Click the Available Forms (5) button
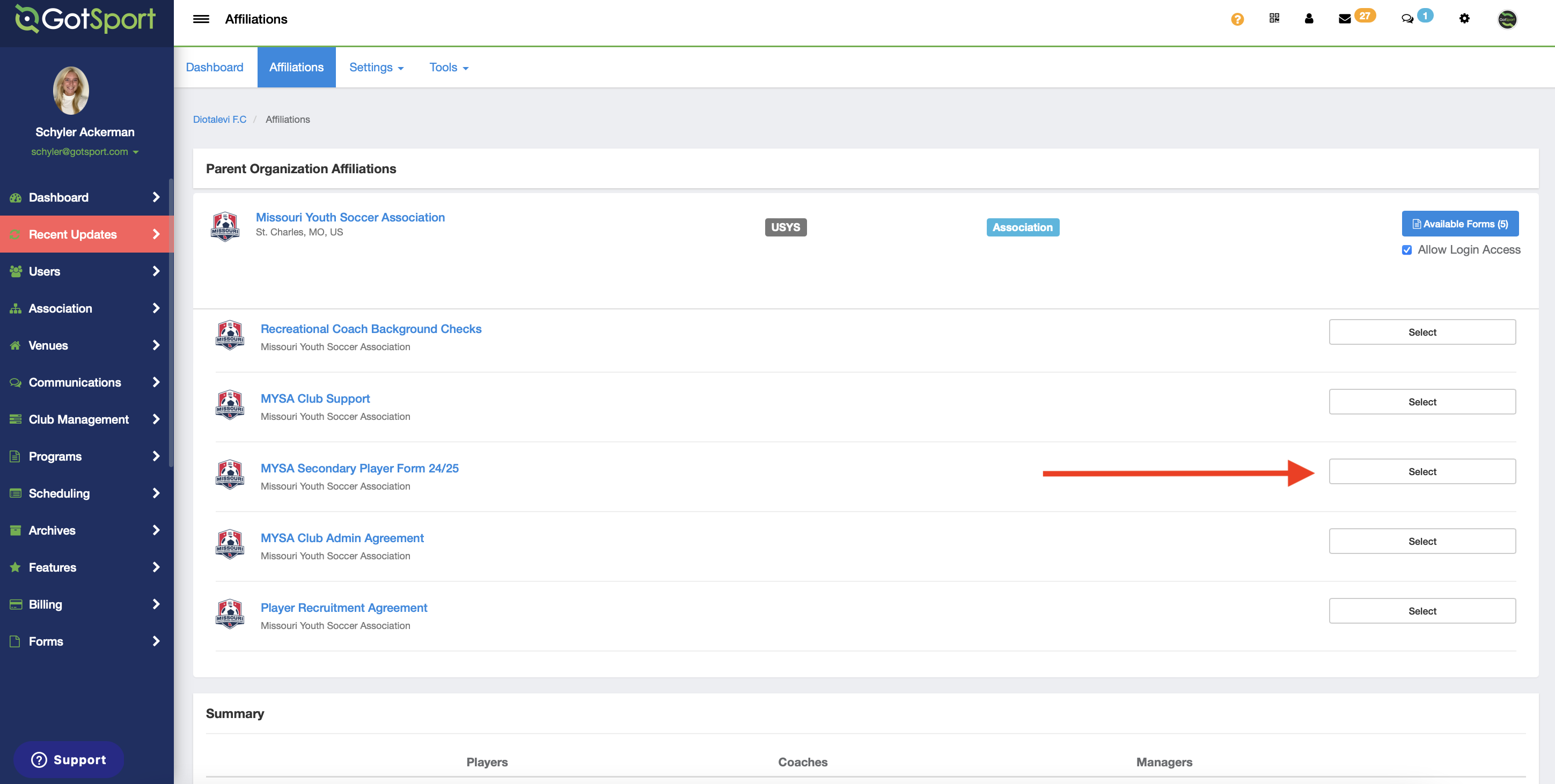The width and height of the screenshot is (1555, 784). click(1460, 224)
